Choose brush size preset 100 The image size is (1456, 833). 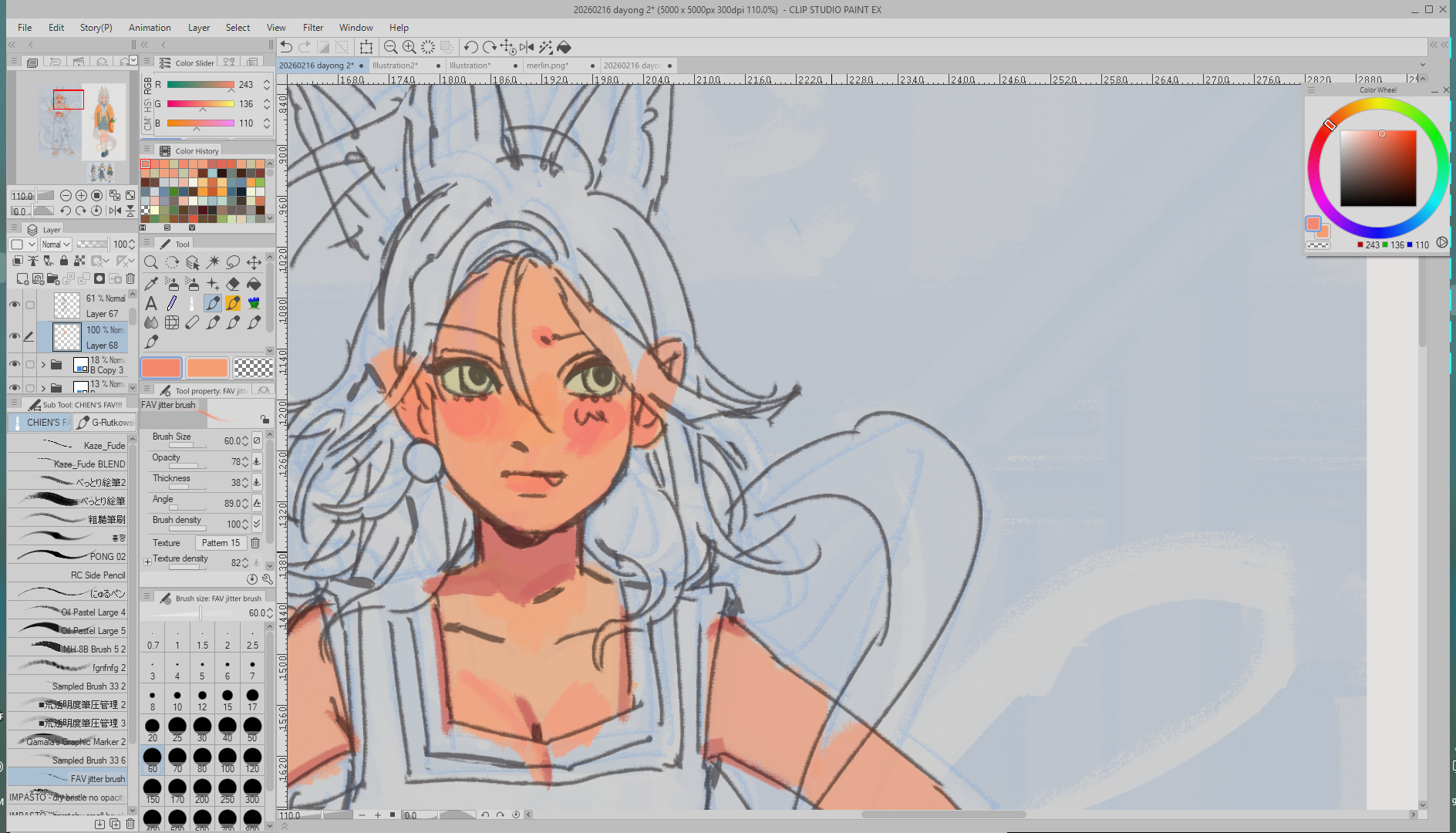click(228, 760)
